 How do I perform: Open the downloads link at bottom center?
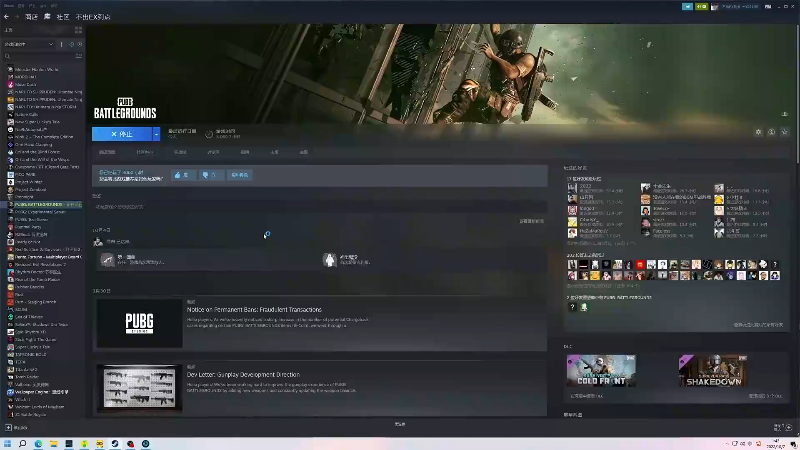pos(400,424)
